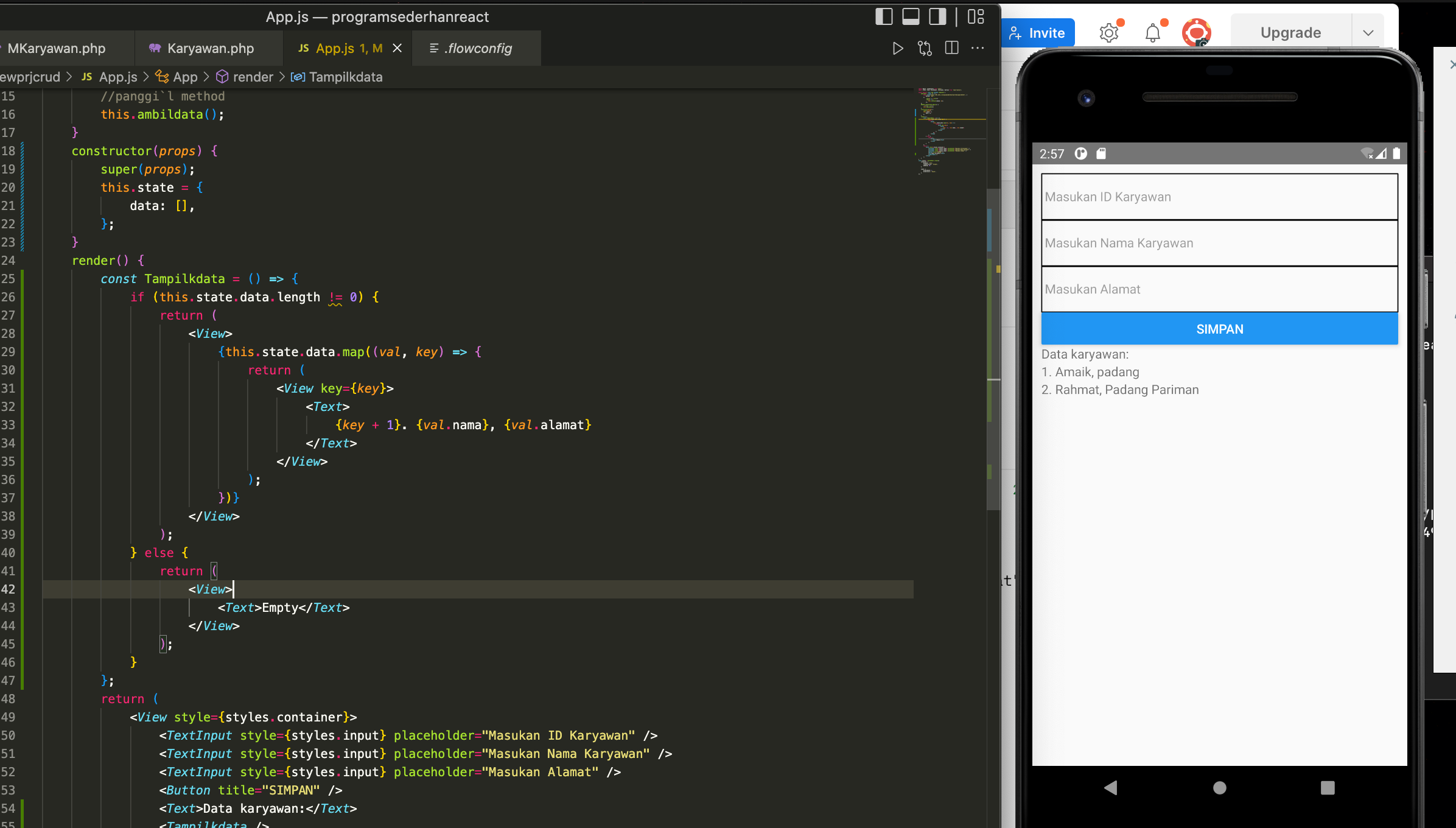Image resolution: width=1456 pixels, height=828 pixels.
Task: Toggle the bottom panel visibility
Action: tap(911, 17)
